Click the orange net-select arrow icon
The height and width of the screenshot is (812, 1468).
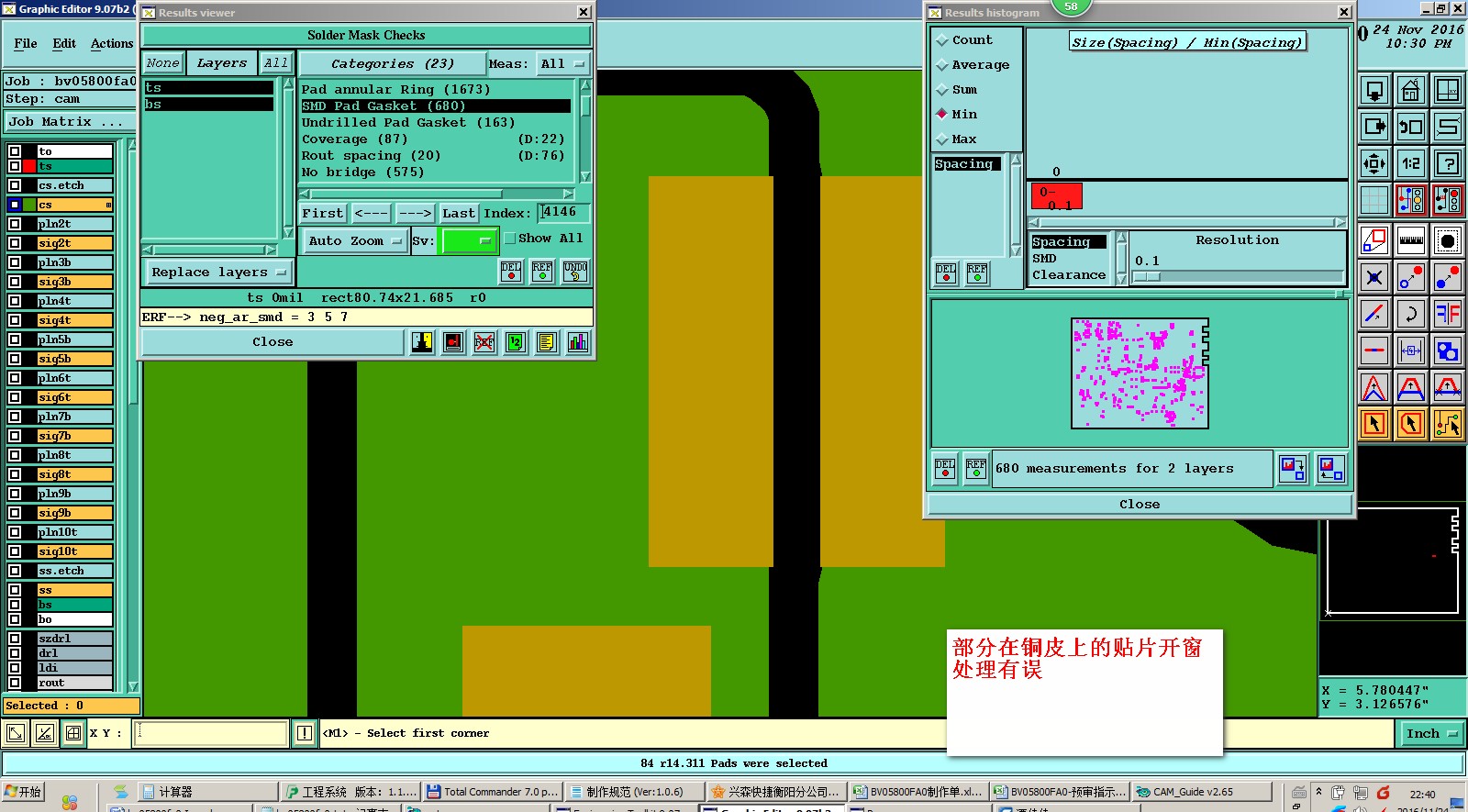pyautogui.click(x=1447, y=424)
